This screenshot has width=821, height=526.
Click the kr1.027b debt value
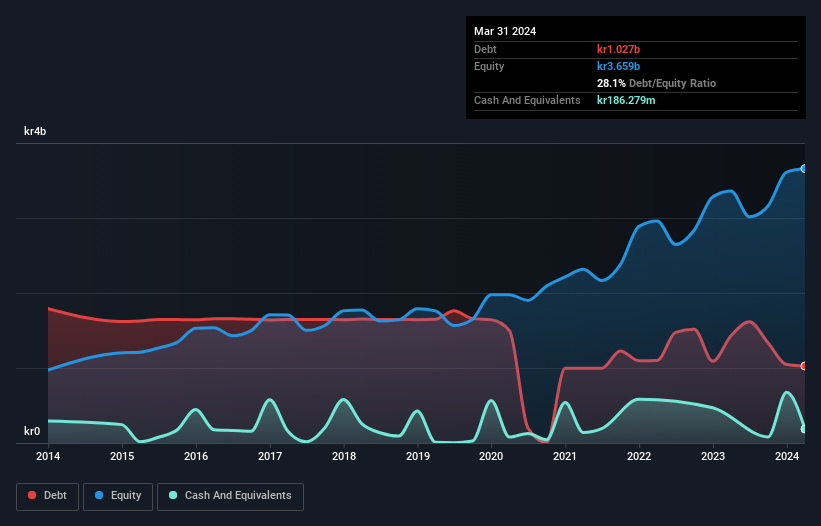pyautogui.click(x=618, y=49)
